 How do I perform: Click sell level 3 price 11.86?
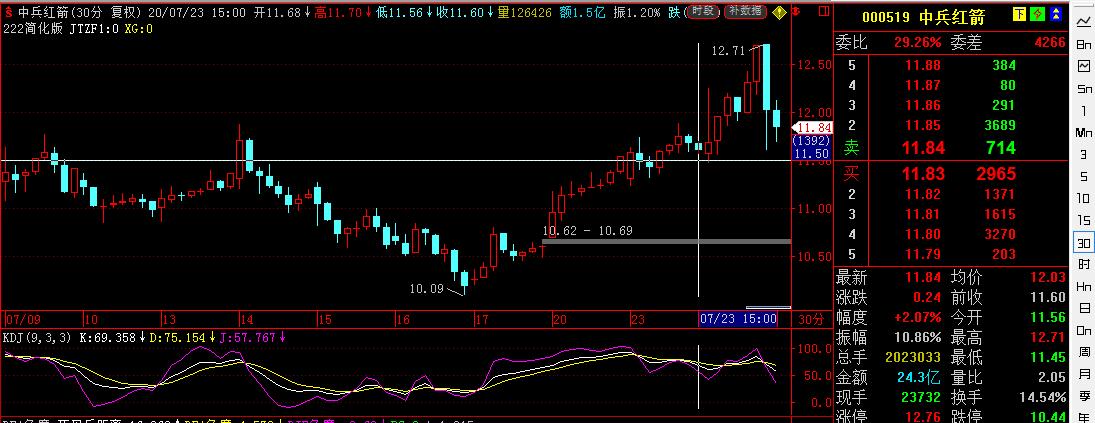pos(923,106)
